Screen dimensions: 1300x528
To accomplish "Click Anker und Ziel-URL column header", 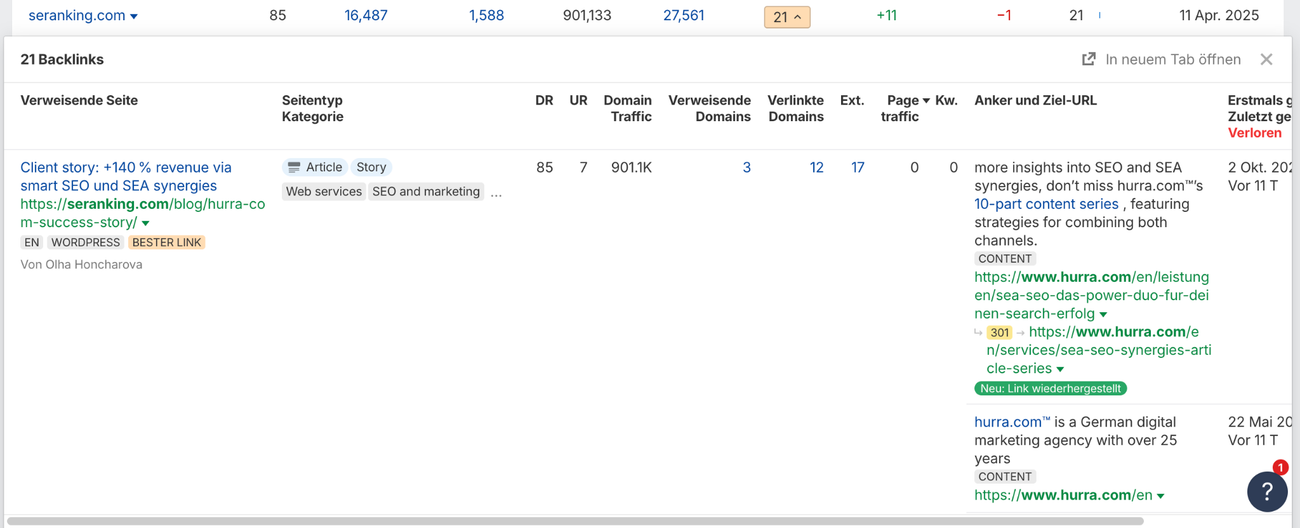I will pos(1035,100).
